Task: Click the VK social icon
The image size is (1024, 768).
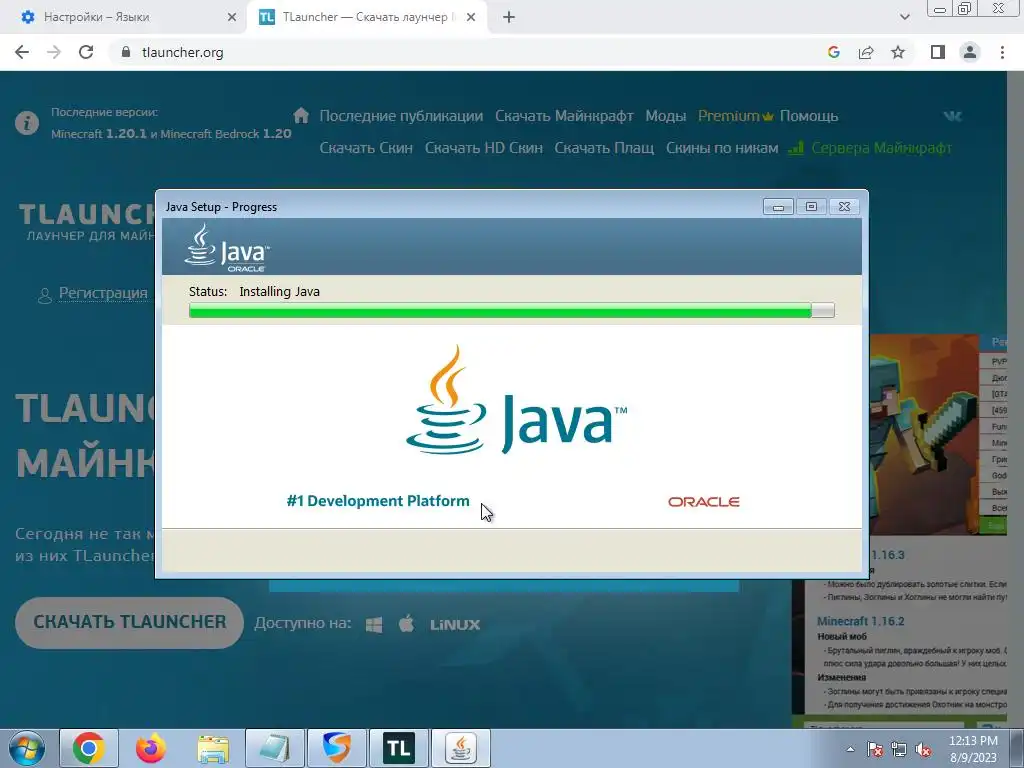Action: tap(953, 116)
